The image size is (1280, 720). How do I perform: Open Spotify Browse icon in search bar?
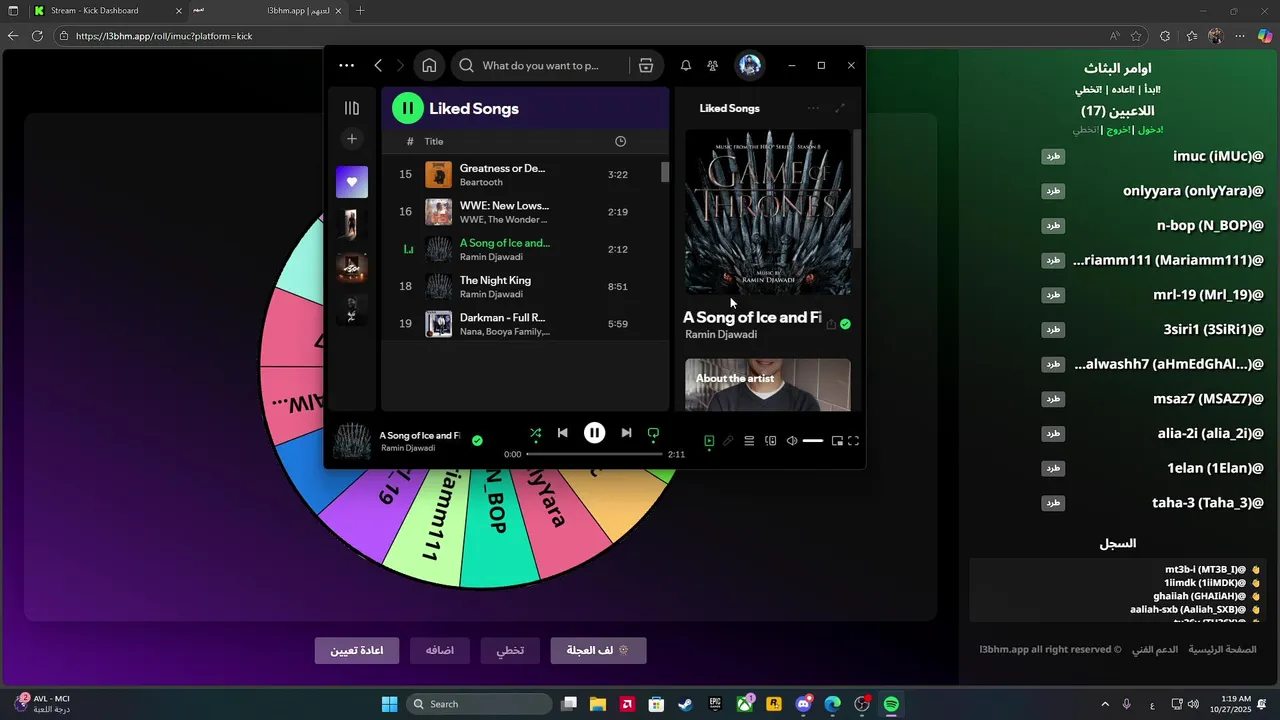click(646, 66)
